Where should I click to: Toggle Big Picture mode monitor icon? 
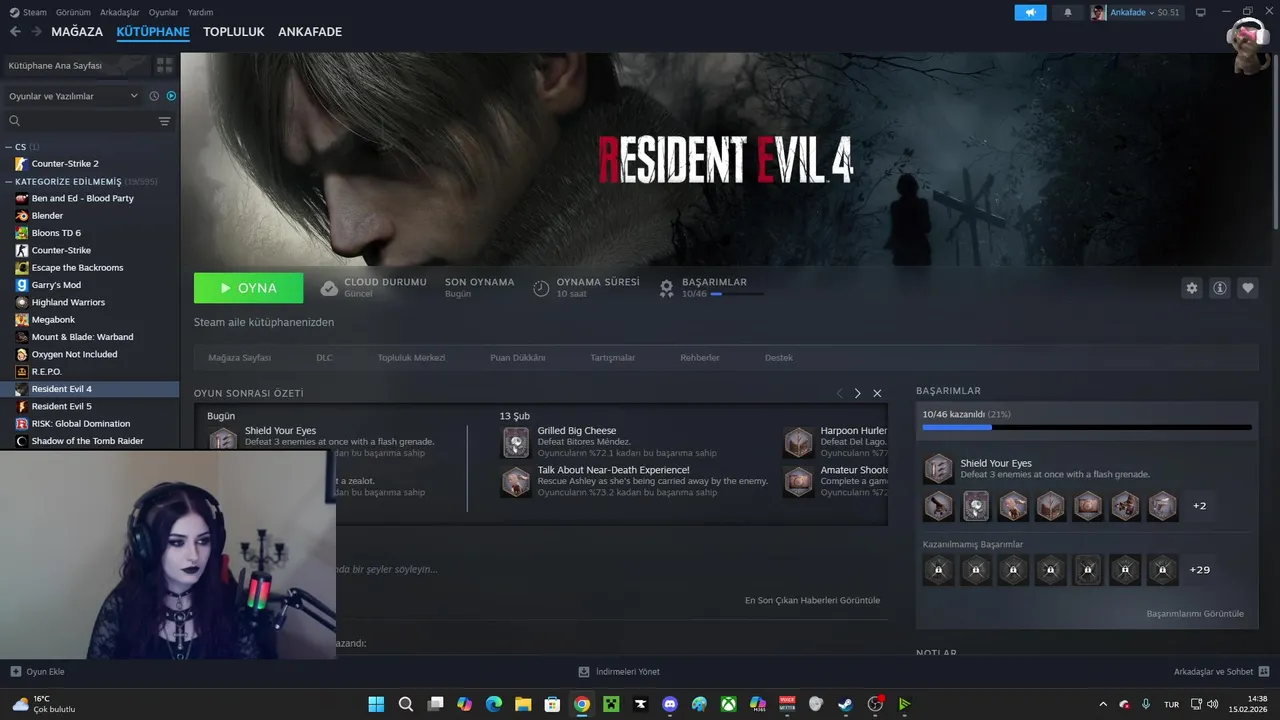(x=1201, y=12)
